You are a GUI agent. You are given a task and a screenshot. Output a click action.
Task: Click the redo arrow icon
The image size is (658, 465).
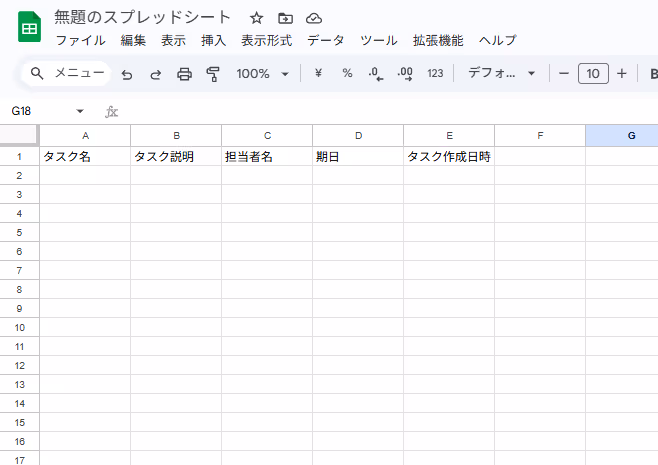(156, 74)
